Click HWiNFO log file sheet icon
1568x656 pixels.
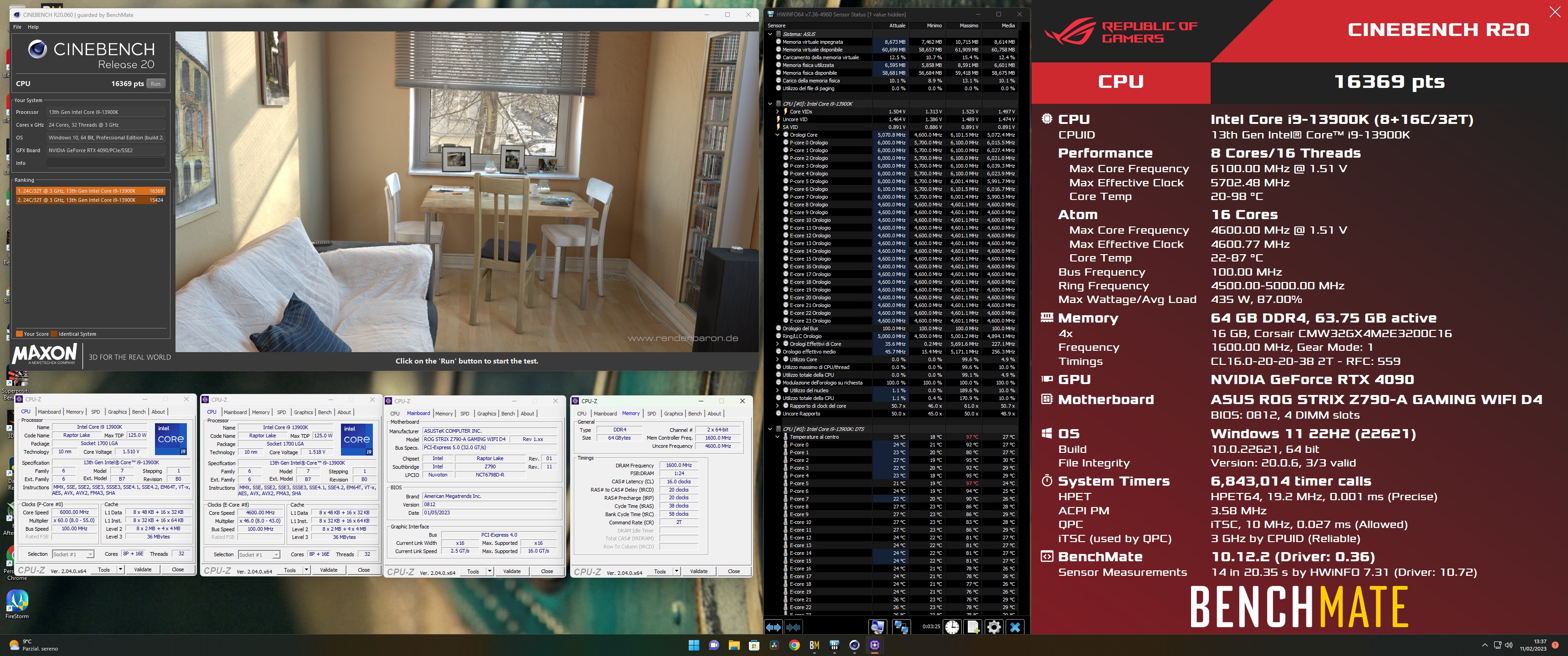click(x=973, y=626)
